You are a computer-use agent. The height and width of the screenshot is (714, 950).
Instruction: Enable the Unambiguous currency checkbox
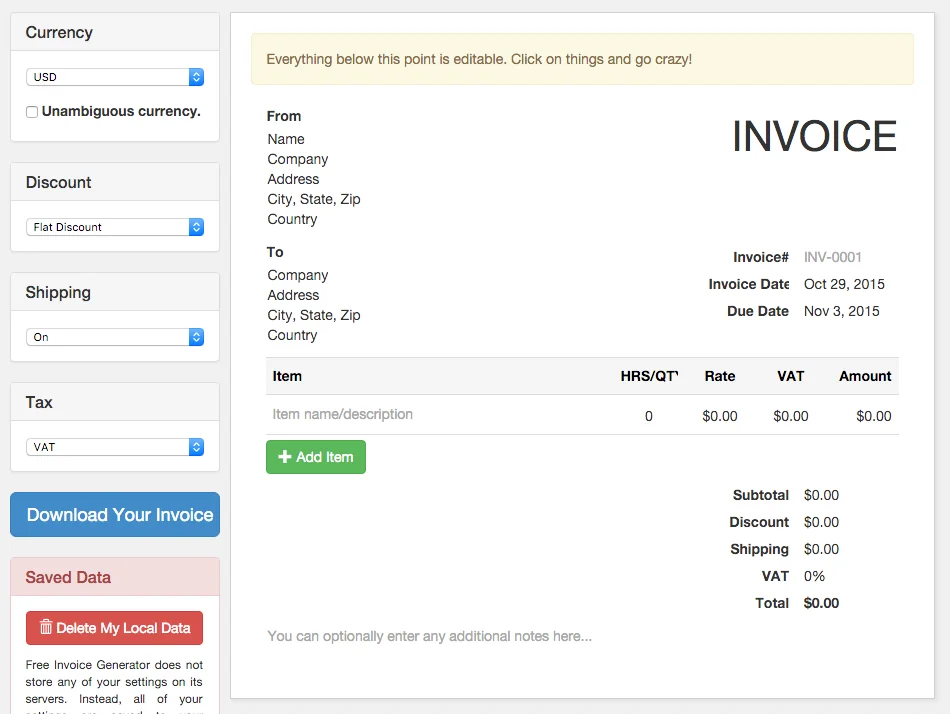coord(31,111)
